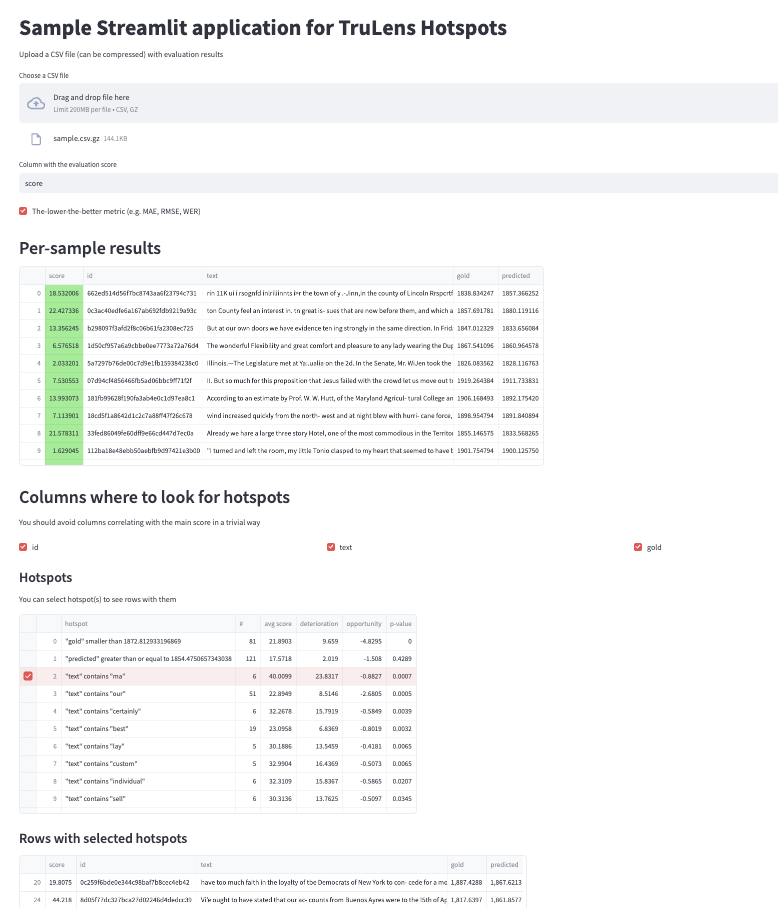Image resolution: width=778 pixels, height=908 pixels.
Task: Click p-value cell 0.4289
Action: (401, 659)
